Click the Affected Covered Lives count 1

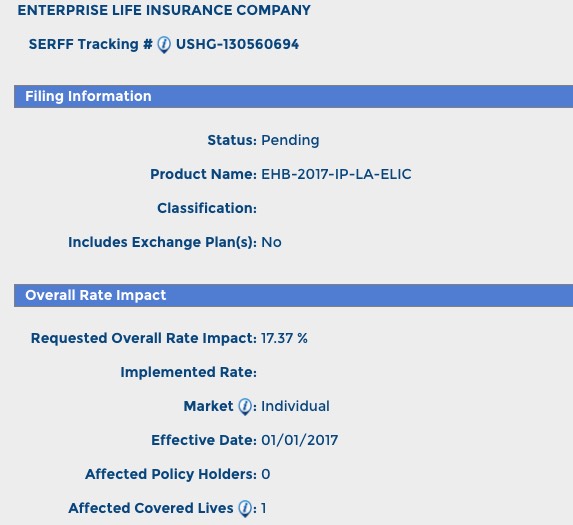tap(263, 508)
